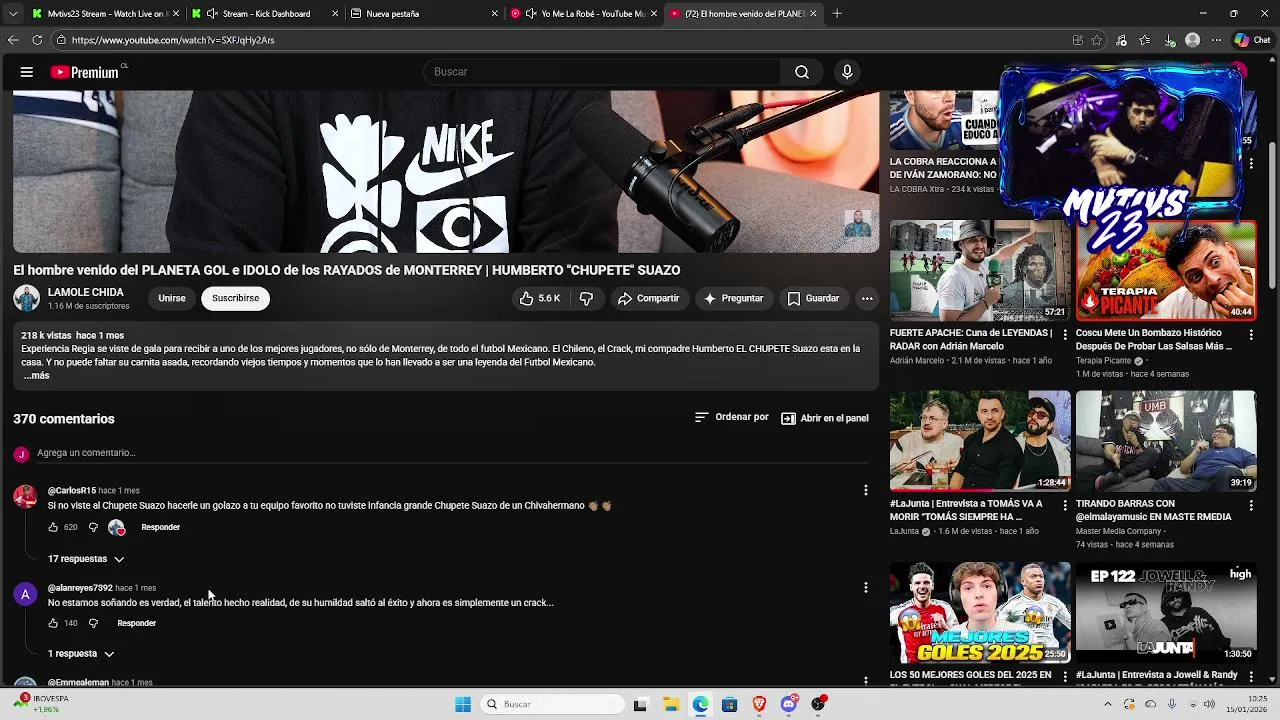Open FUERTE APACHE video thumbnail
The image size is (1280, 720).
(x=980, y=270)
